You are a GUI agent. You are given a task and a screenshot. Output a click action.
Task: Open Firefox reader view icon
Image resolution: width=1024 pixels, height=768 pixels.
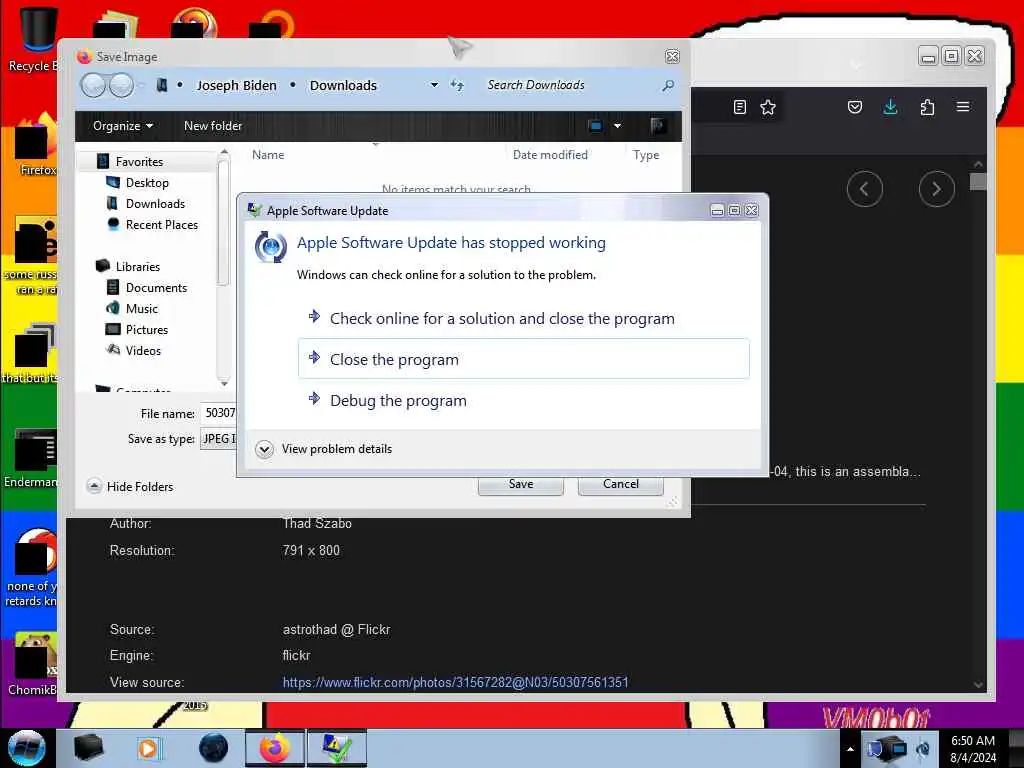click(x=739, y=107)
